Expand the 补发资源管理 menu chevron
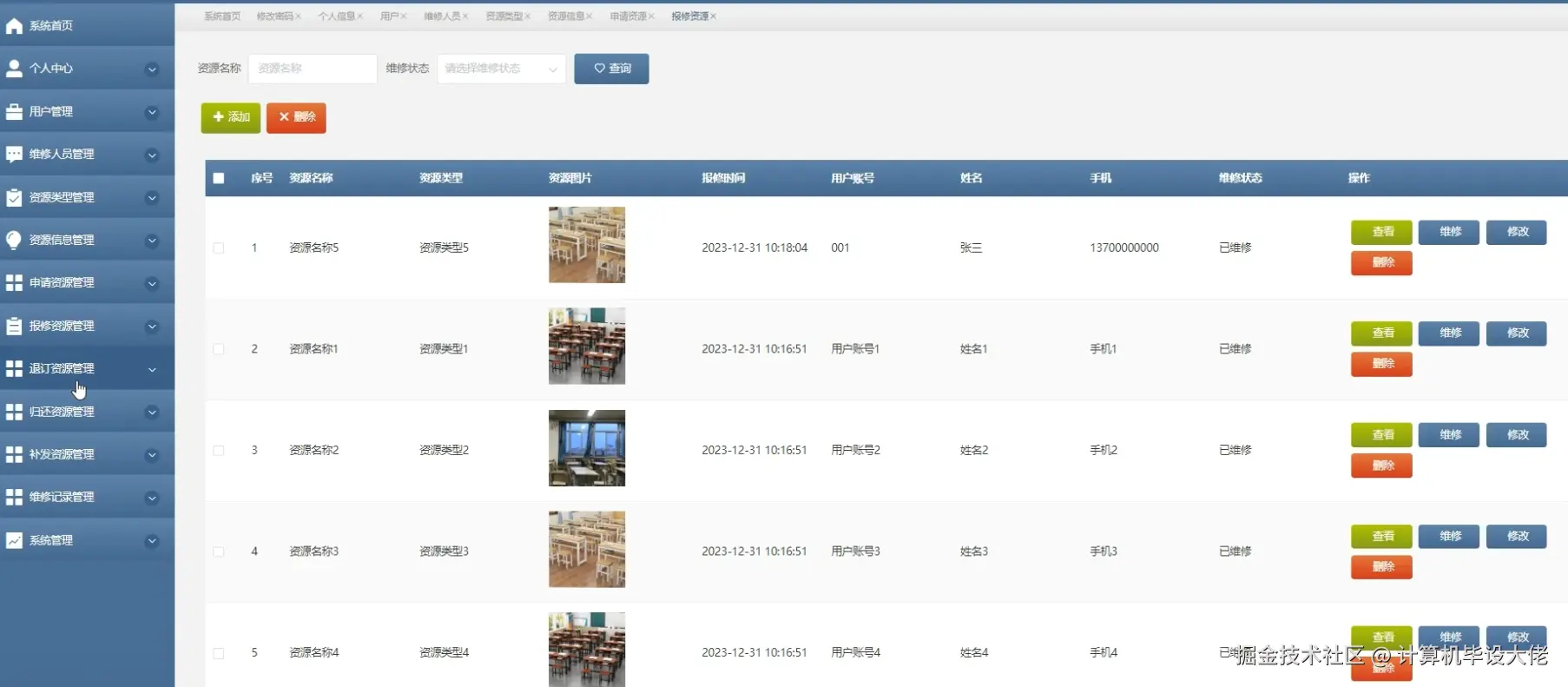Screen dimensions: 1568x687 152,454
